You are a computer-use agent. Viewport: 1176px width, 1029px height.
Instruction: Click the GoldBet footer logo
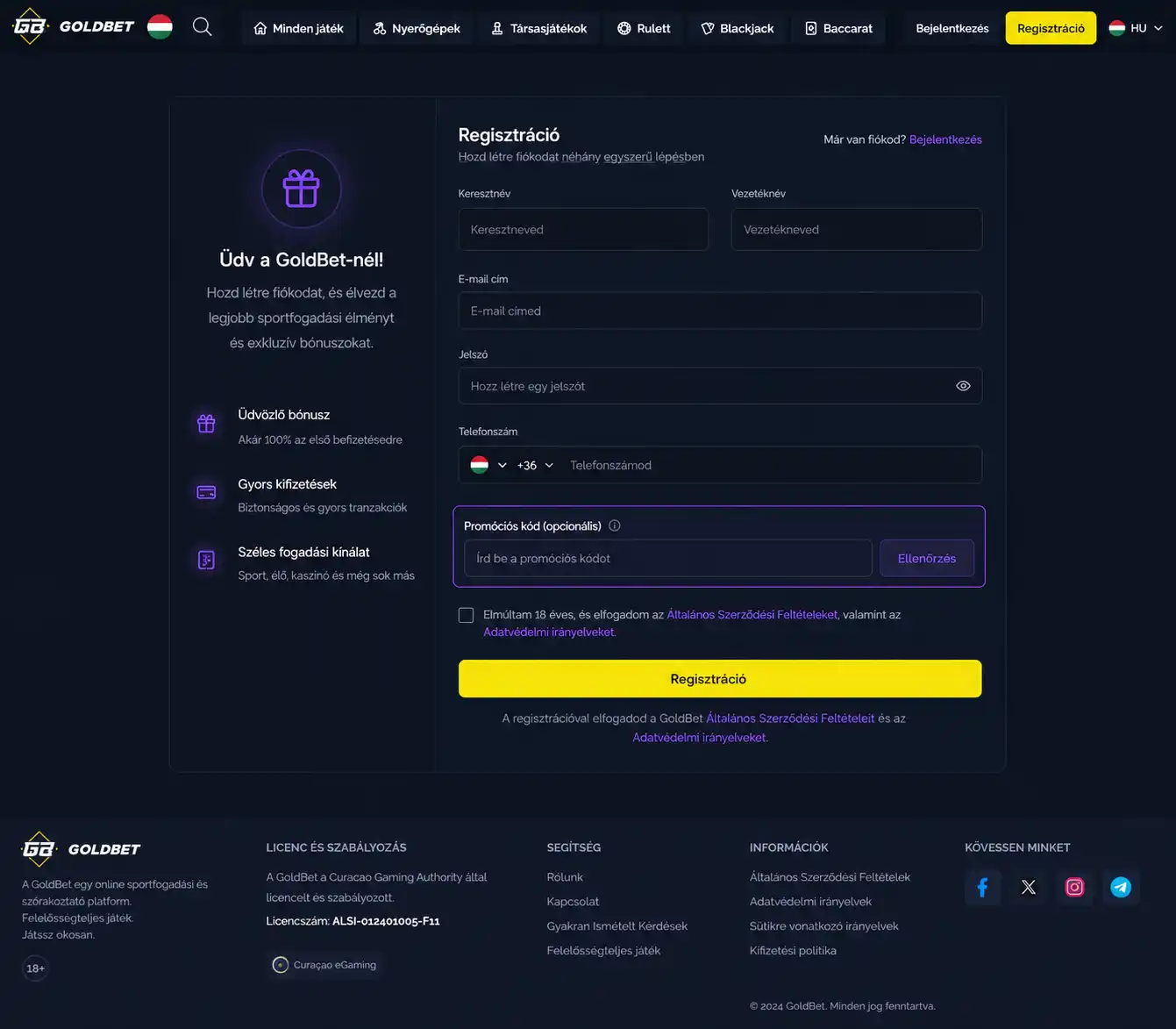(81, 848)
